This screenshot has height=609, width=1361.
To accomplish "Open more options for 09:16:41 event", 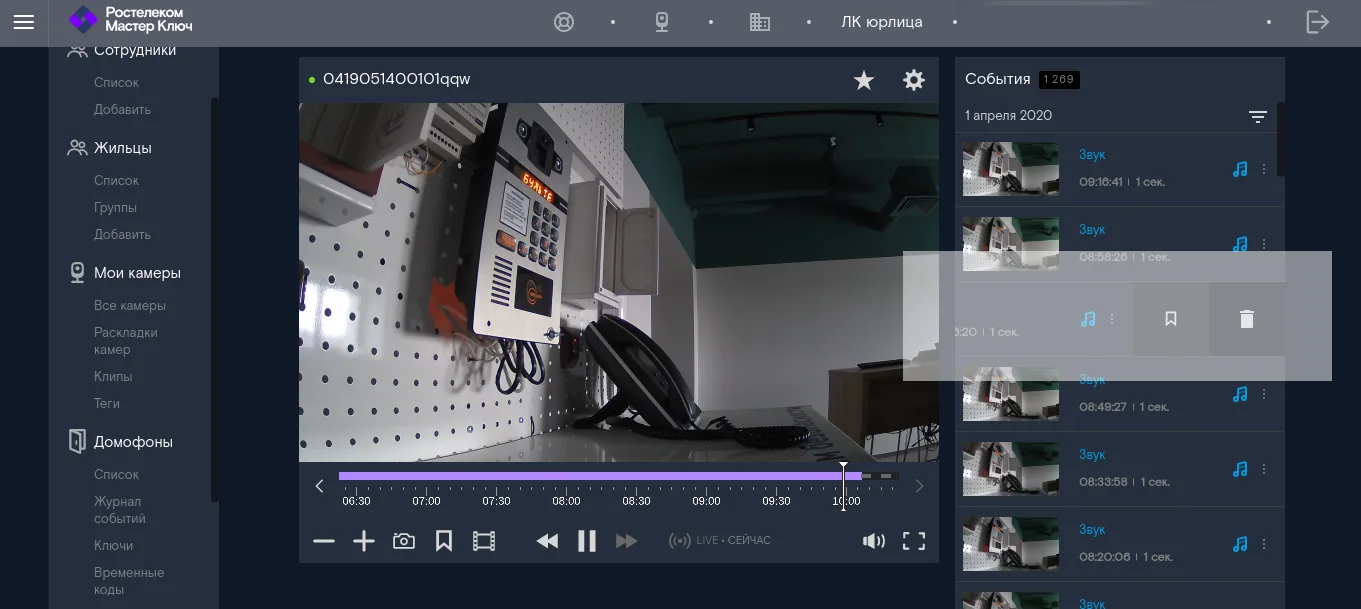I will click(x=1264, y=170).
